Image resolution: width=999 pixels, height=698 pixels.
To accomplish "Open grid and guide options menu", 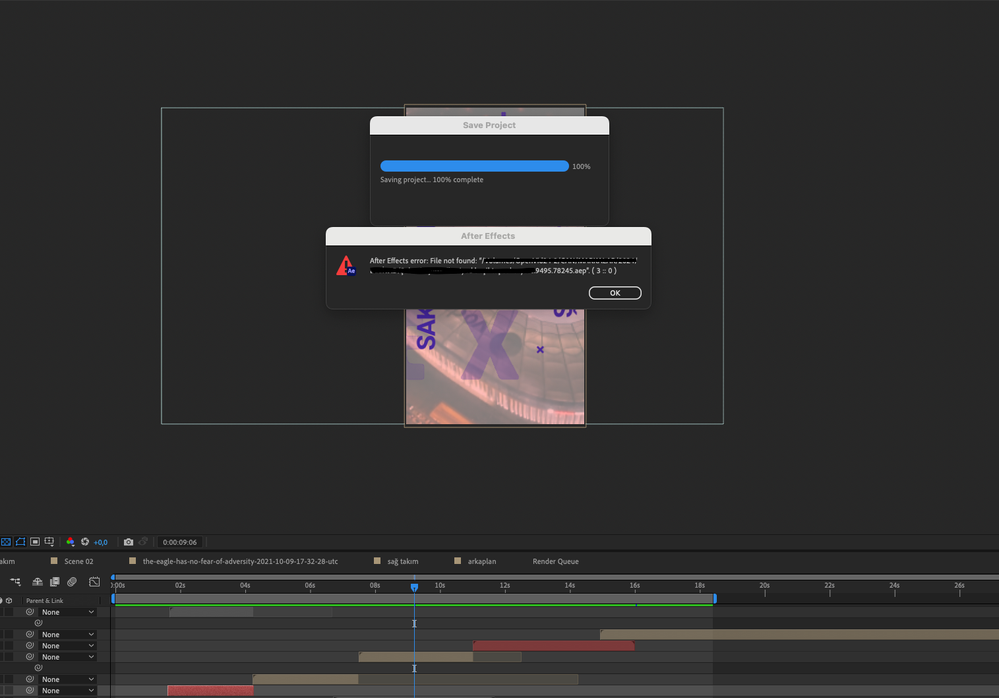I will point(49,542).
